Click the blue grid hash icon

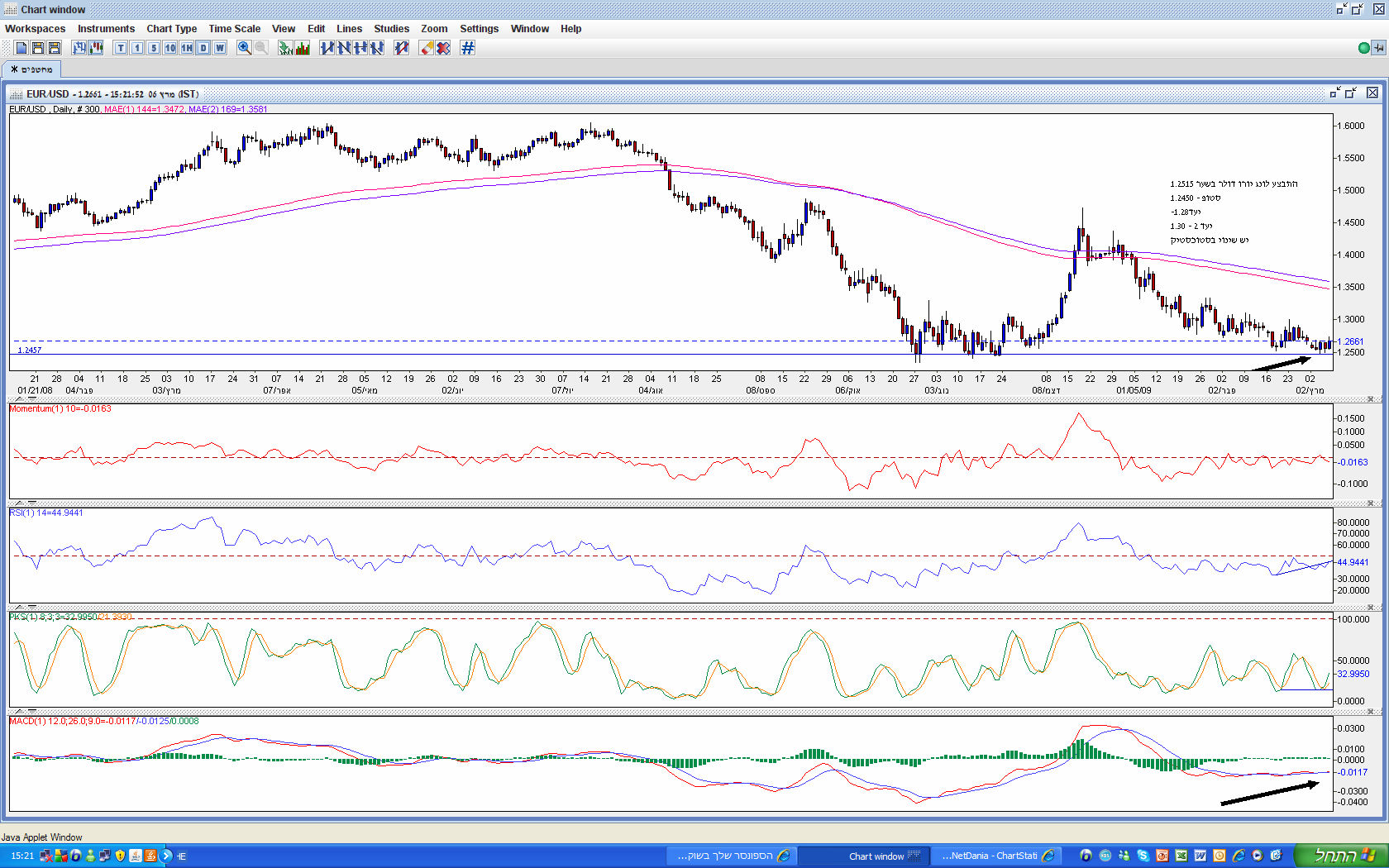point(468,48)
